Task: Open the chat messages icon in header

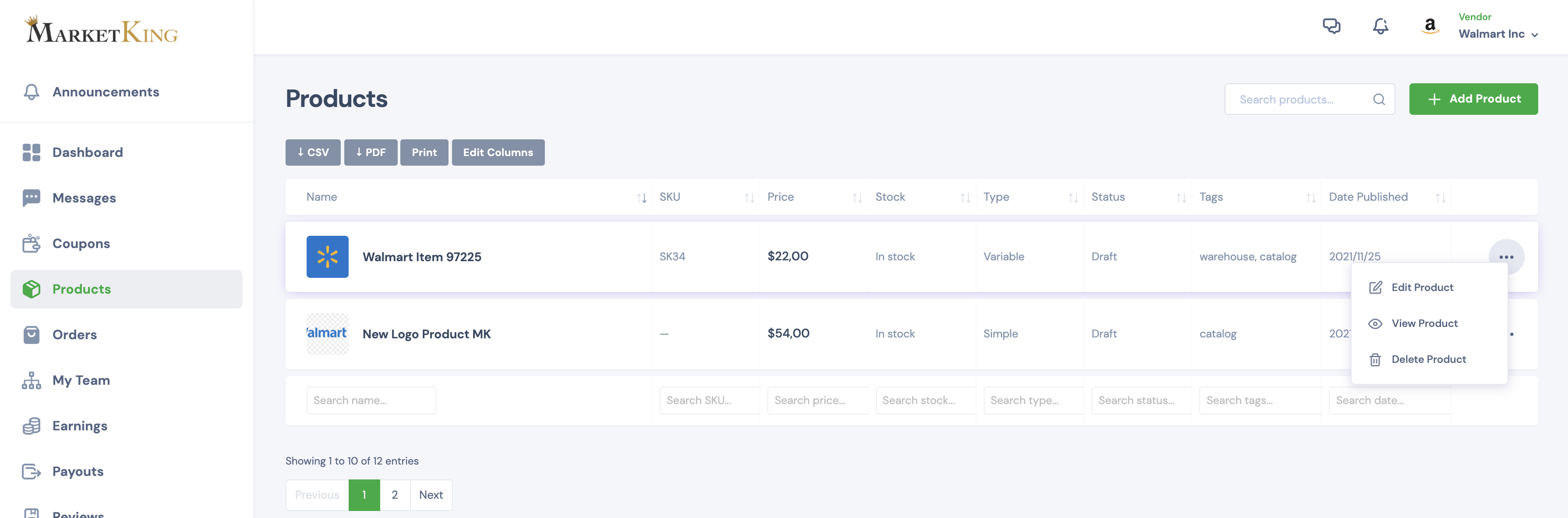Action: pos(1331,26)
